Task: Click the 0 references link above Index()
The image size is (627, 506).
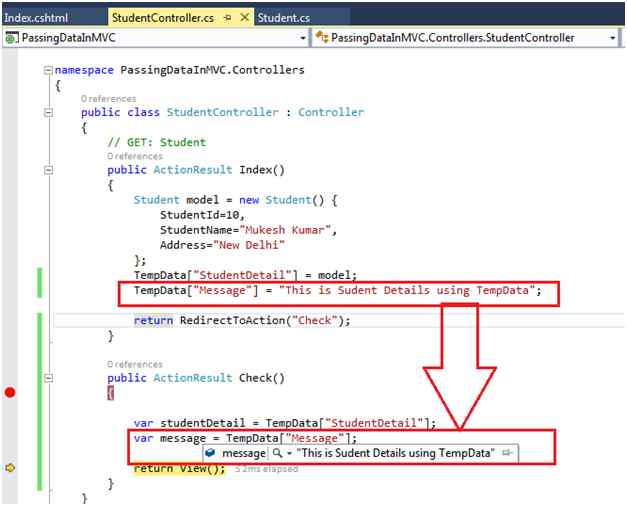Action: (x=135, y=156)
